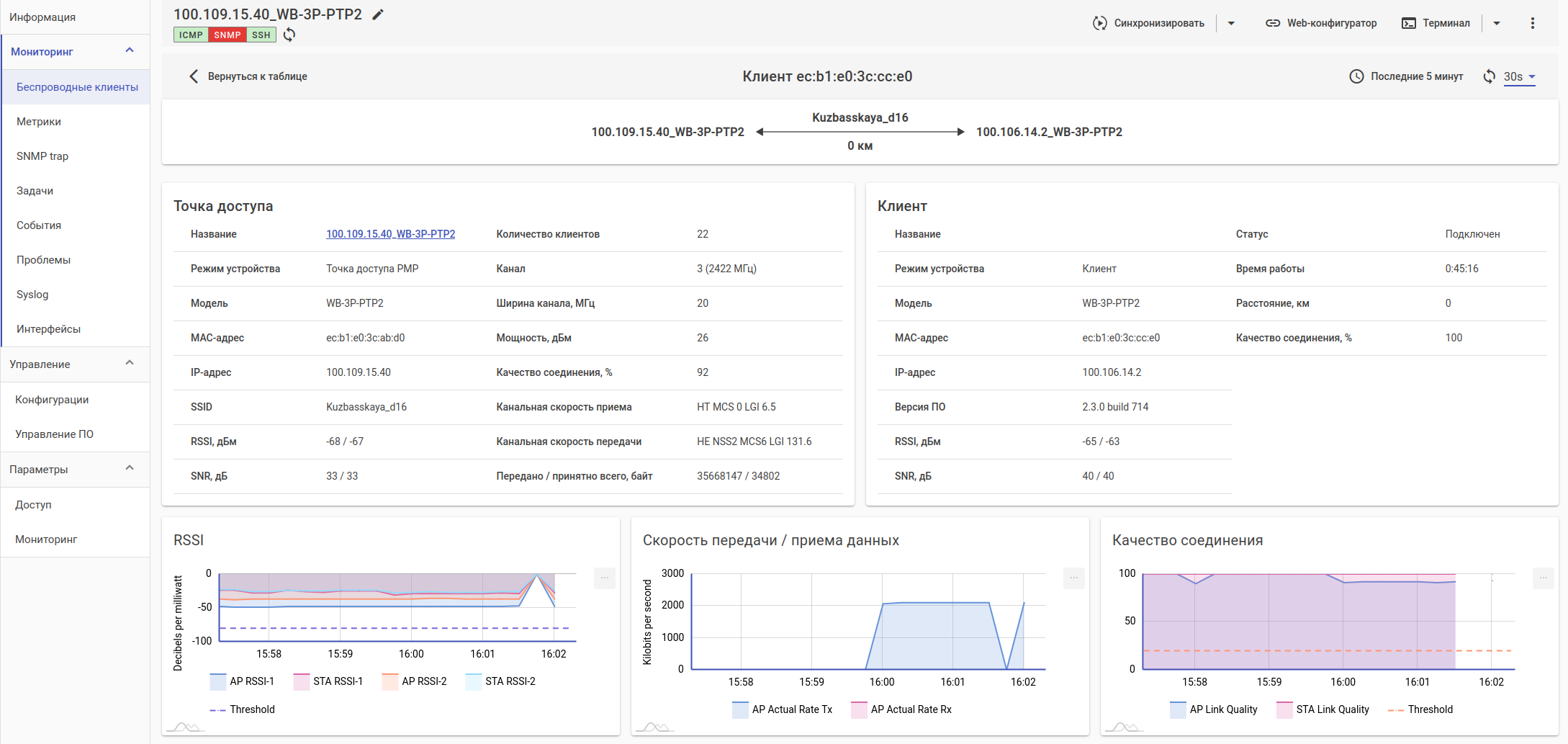Open the three-dot more options menu
This screenshot has height=744, width=1568.
click(x=1532, y=23)
